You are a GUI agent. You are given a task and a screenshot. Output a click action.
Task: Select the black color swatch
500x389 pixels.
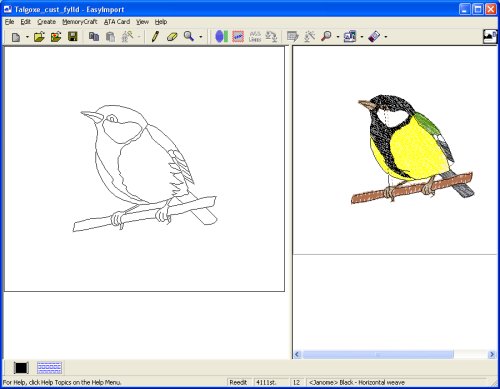coord(21,368)
